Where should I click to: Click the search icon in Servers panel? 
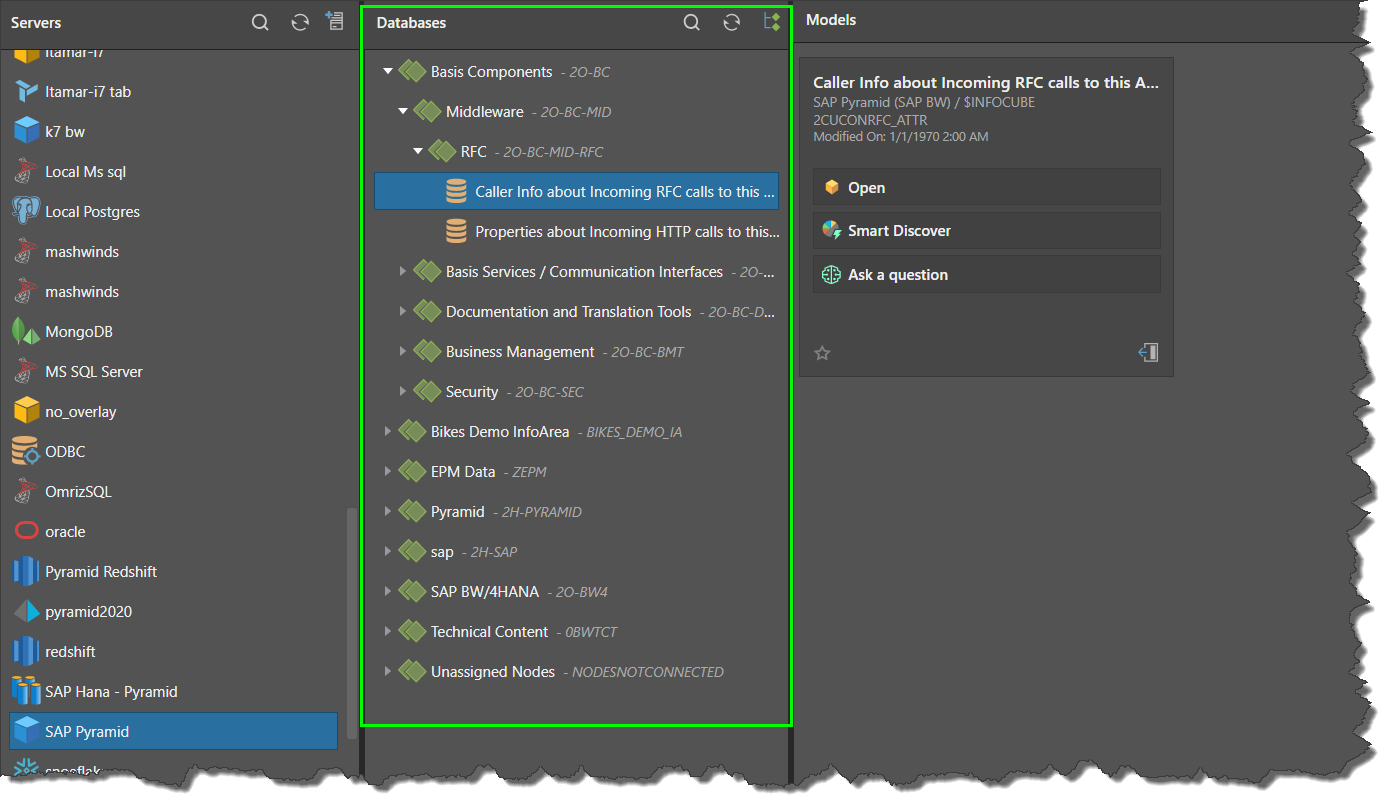[260, 23]
